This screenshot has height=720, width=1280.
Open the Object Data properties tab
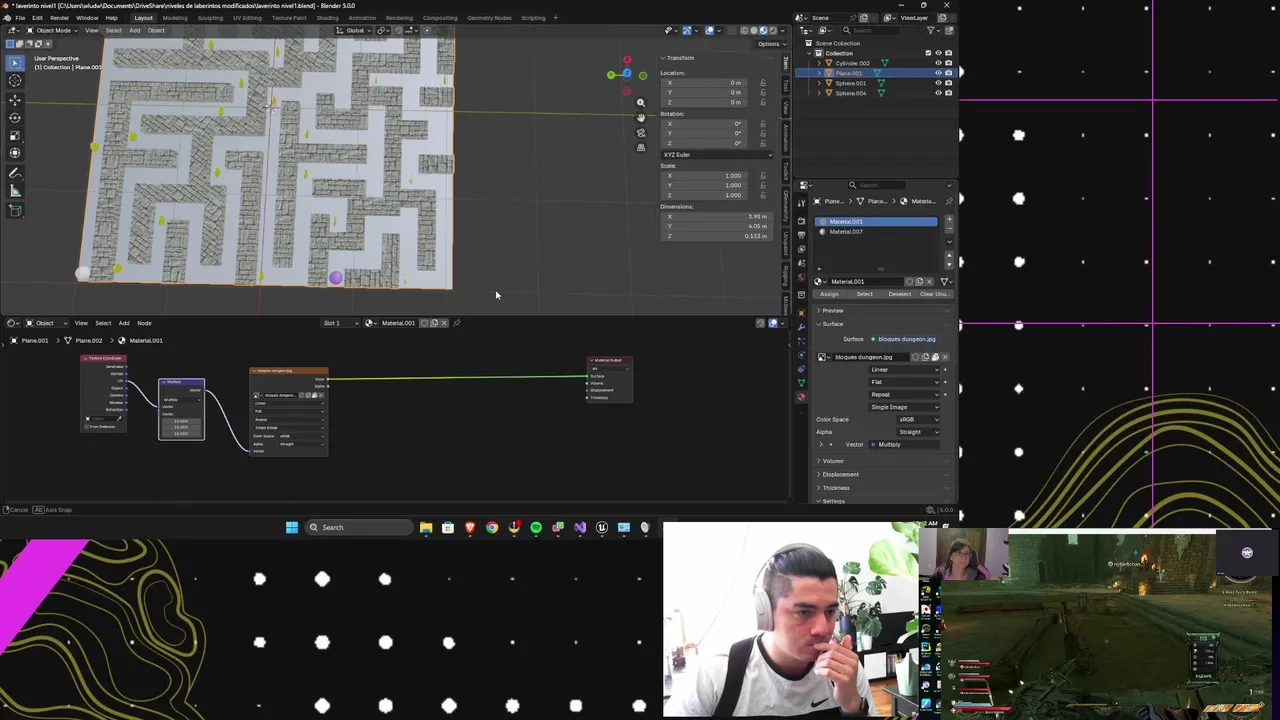[x=801, y=383]
